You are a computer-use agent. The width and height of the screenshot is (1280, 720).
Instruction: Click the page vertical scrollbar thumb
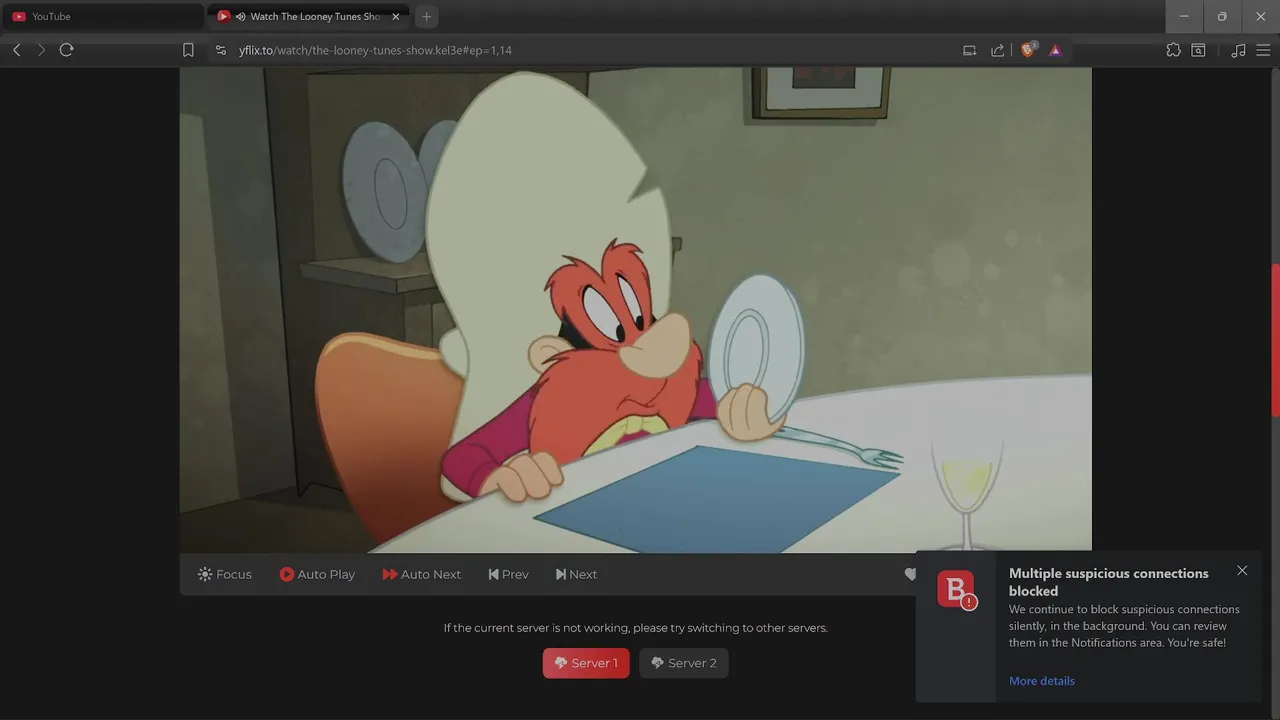coord(1275,340)
